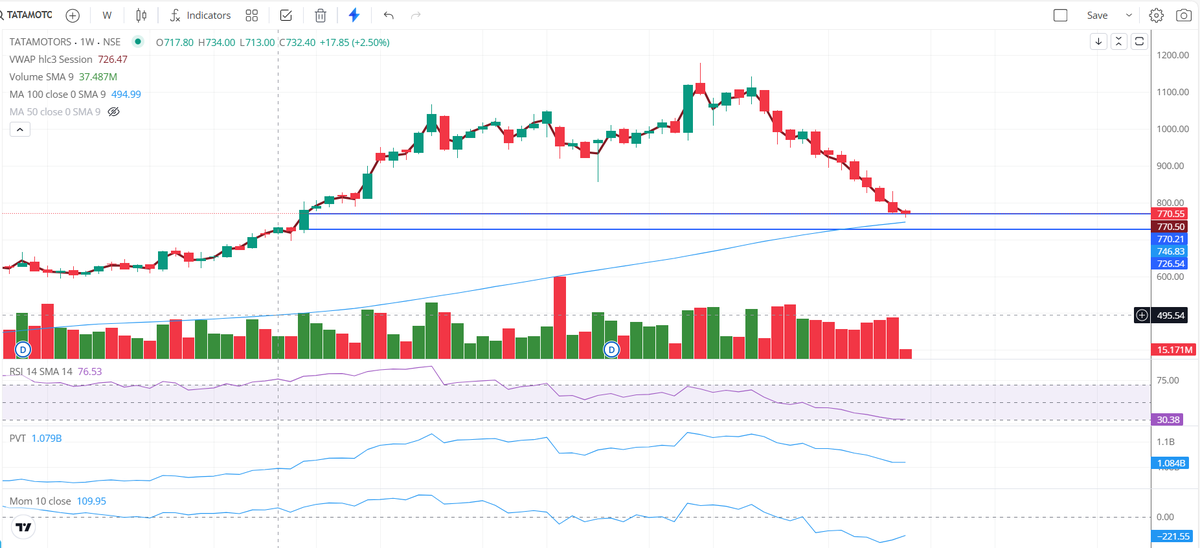Viewport: 1200px width, 548px height.
Task: Undo the last chart action
Action: 388,15
